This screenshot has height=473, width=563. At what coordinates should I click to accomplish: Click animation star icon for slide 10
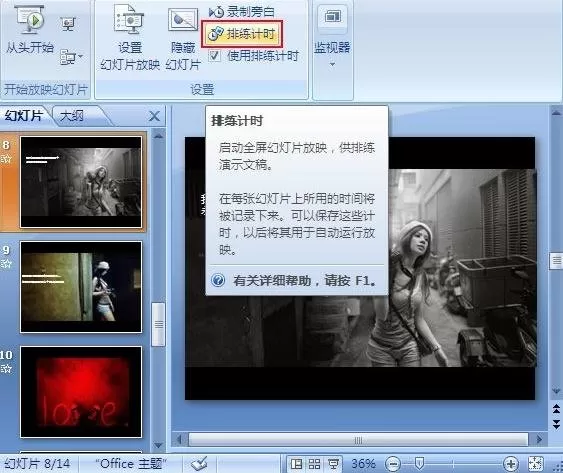click(6, 368)
